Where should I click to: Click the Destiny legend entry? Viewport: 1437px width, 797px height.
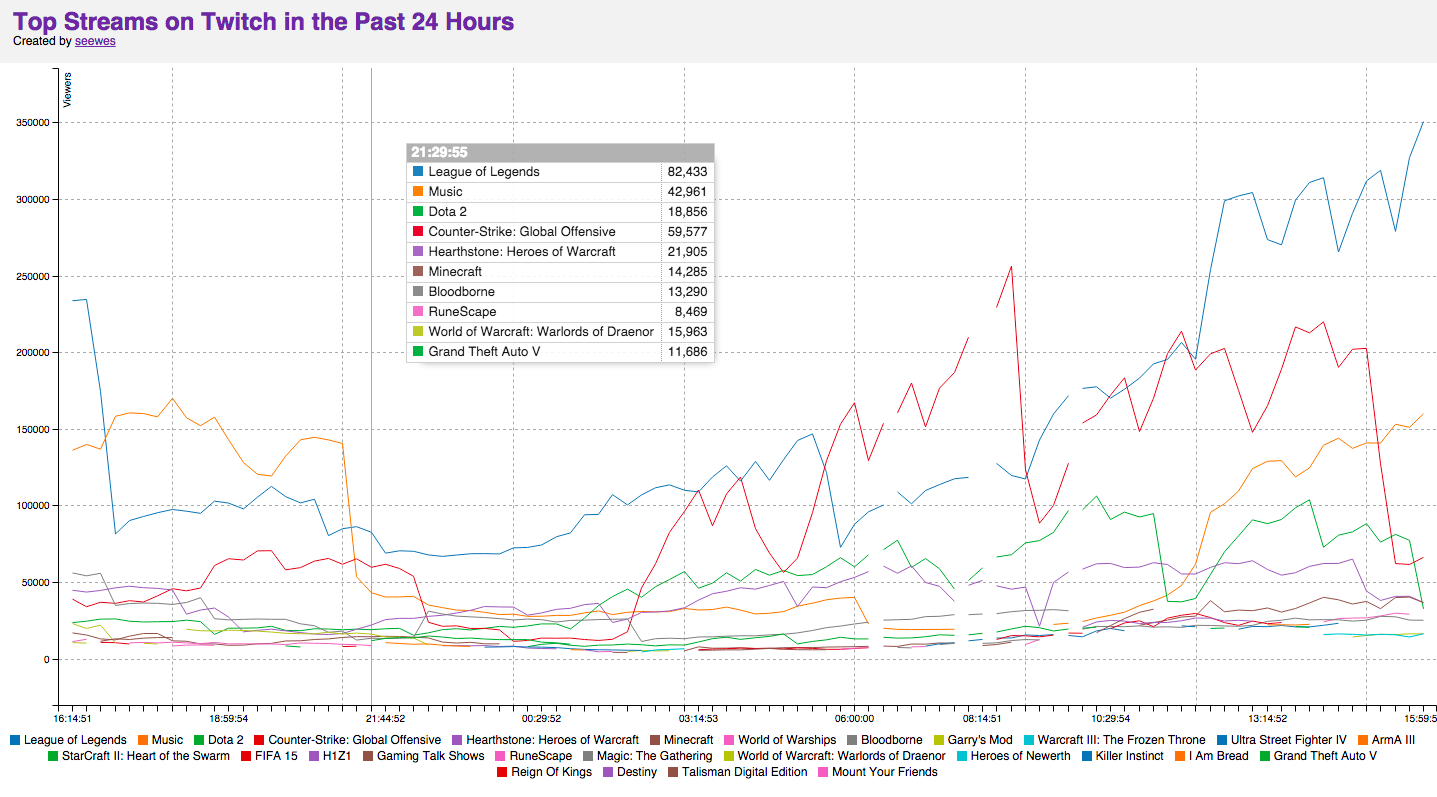coord(630,772)
